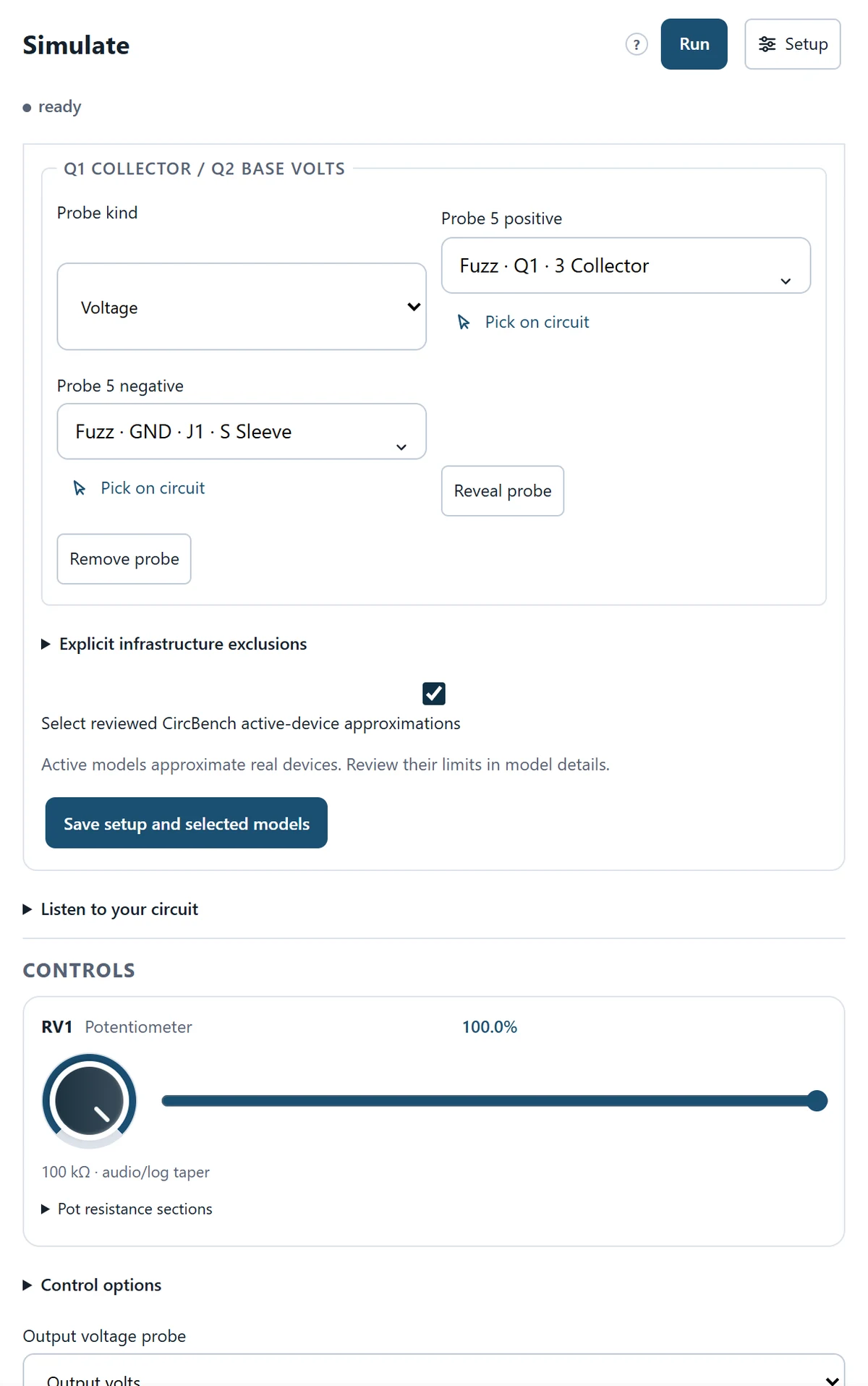The height and width of the screenshot is (1386, 868).
Task: Open the Probe 5 positive dropdown
Action: pyautogui.click(x=626, y=265)
